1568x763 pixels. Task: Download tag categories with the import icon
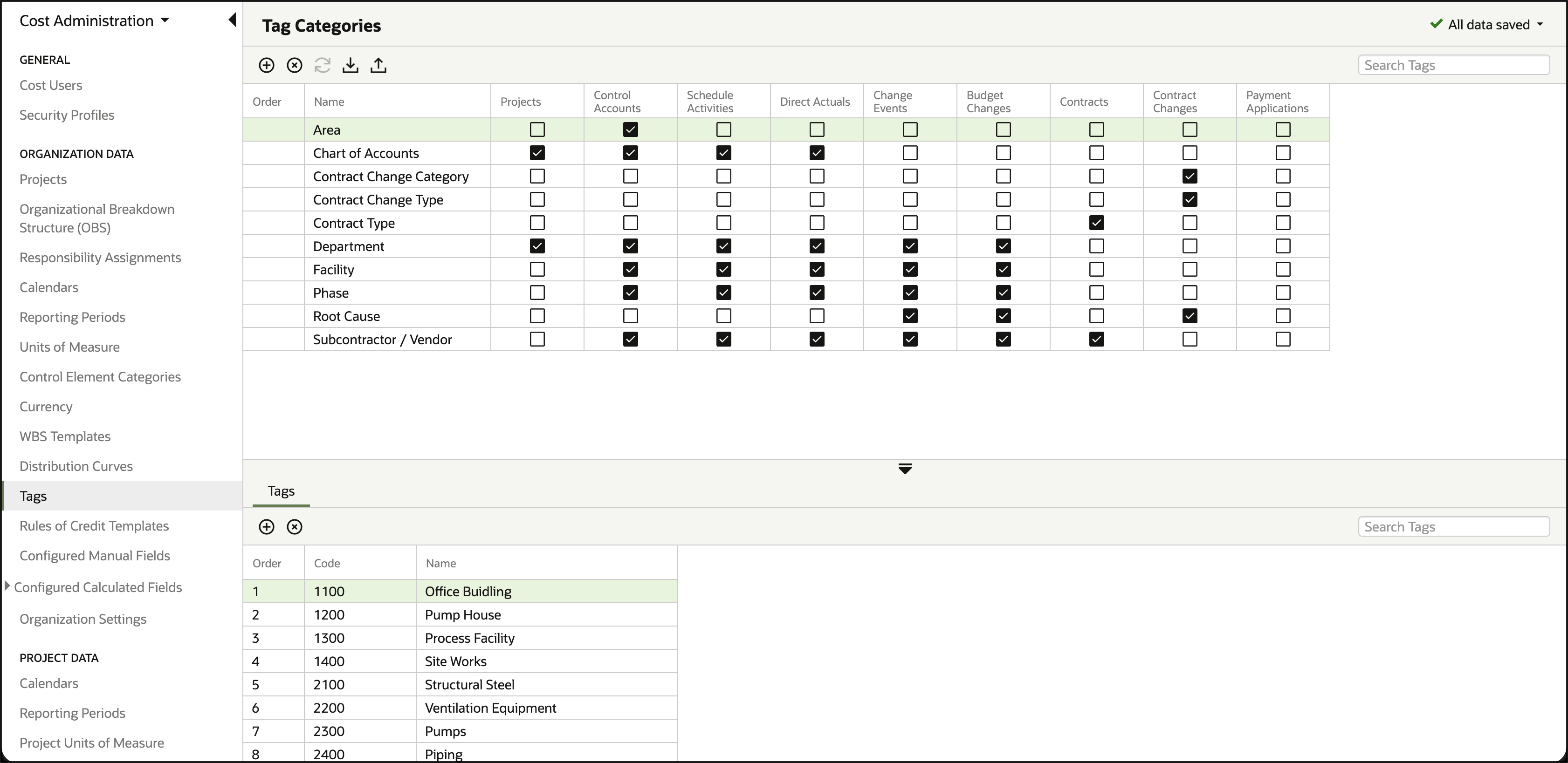(x=351, y=65)
